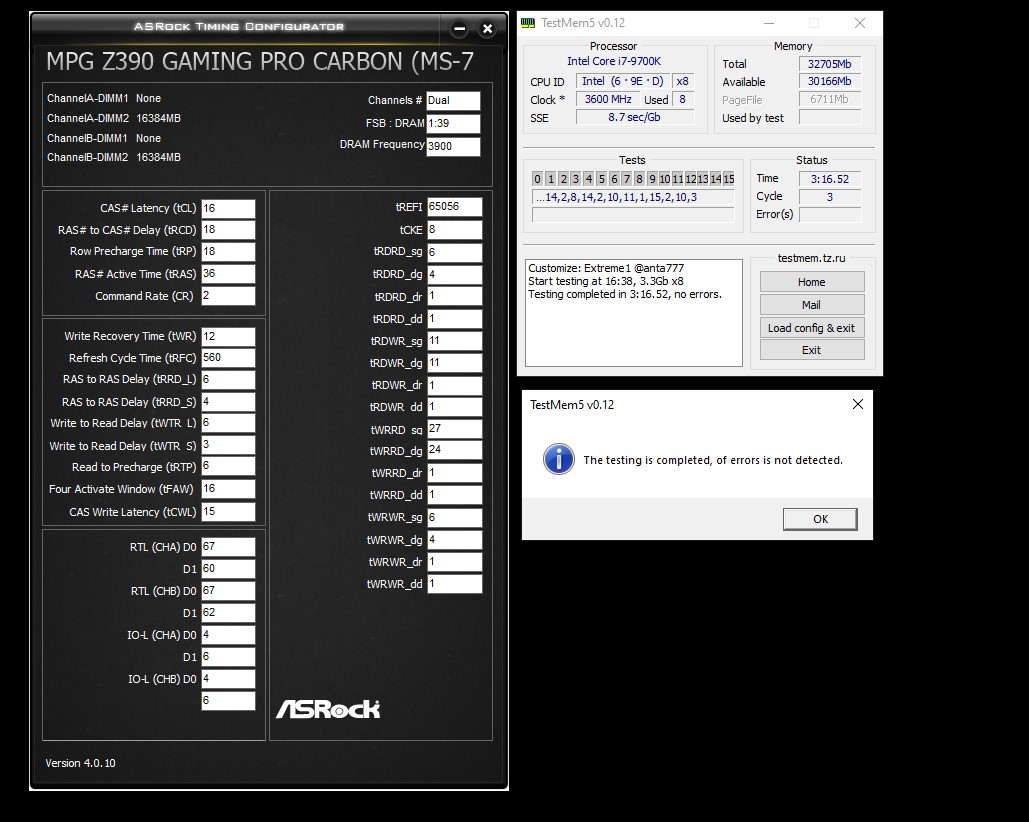Click the tWTR_S value field
The image size is (1029, 822).
coord(228,445)
